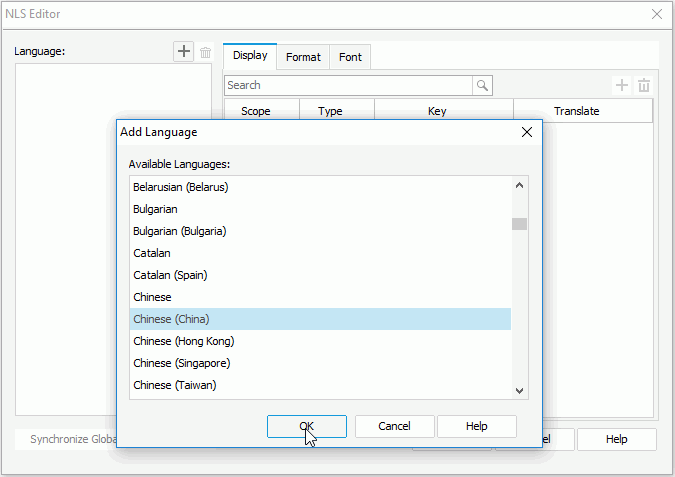This screenshot has height=477, width=675.
Task: Choose Catalan (Spain) language
Action: point(170,275)
